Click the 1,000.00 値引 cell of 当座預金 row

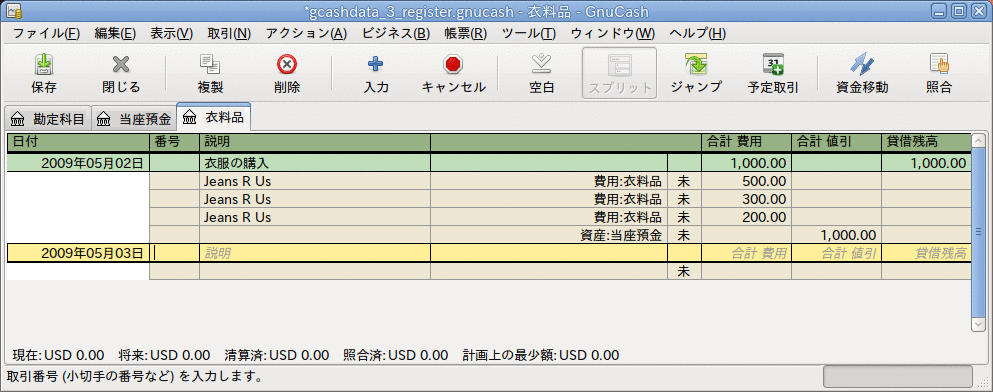[836, 236]
